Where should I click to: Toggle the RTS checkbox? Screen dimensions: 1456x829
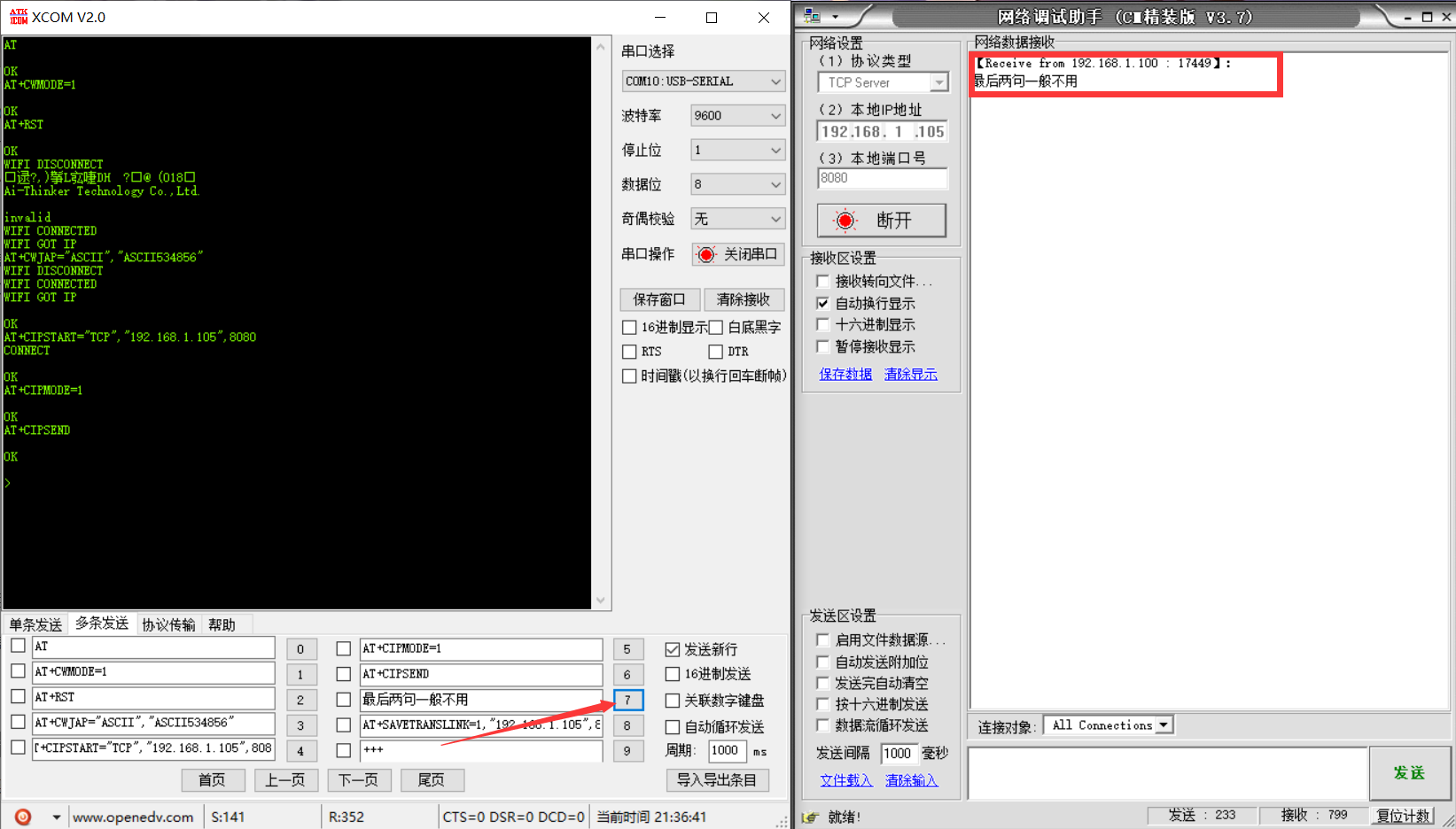629,352
